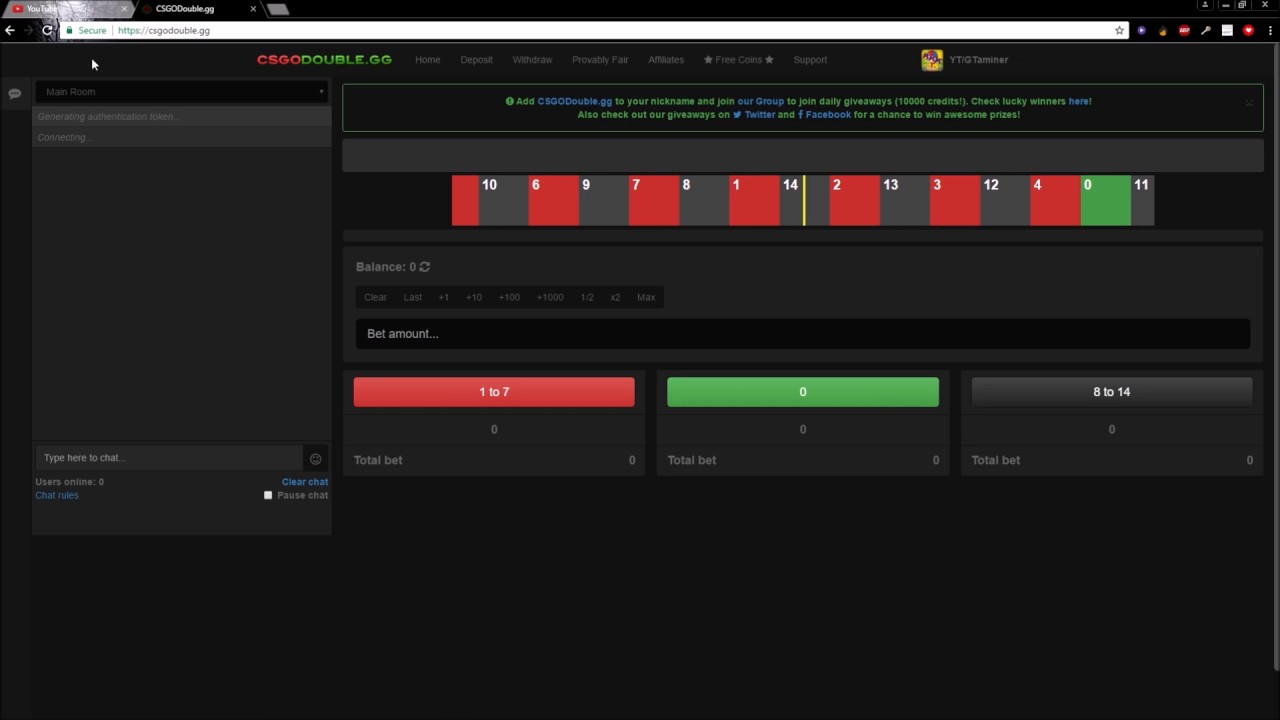Click the AdBlock Plus extension icon

(x=1184, y=31)
